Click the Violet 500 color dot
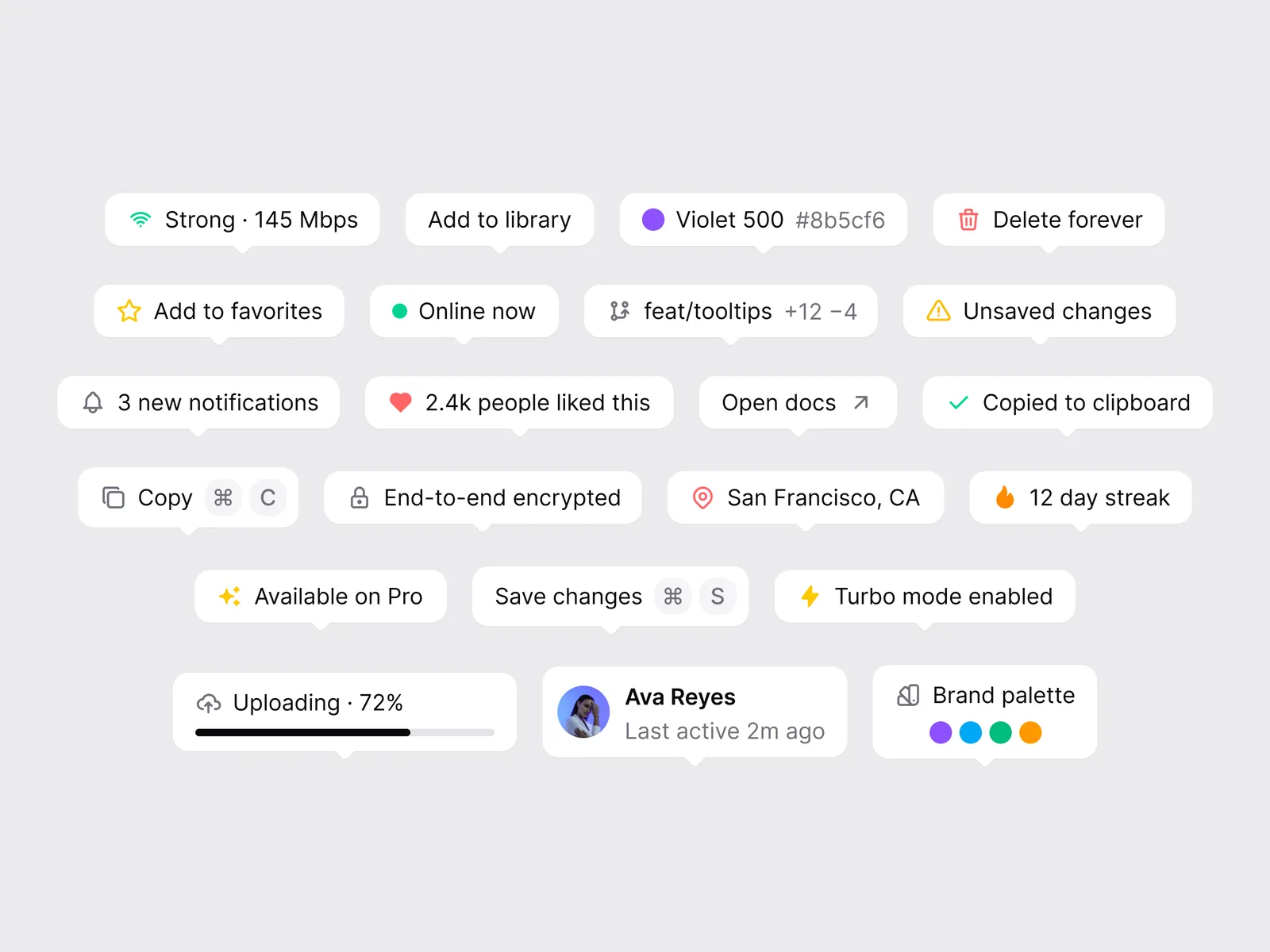The image size is (1270, 952). click(x=653, y=220)
